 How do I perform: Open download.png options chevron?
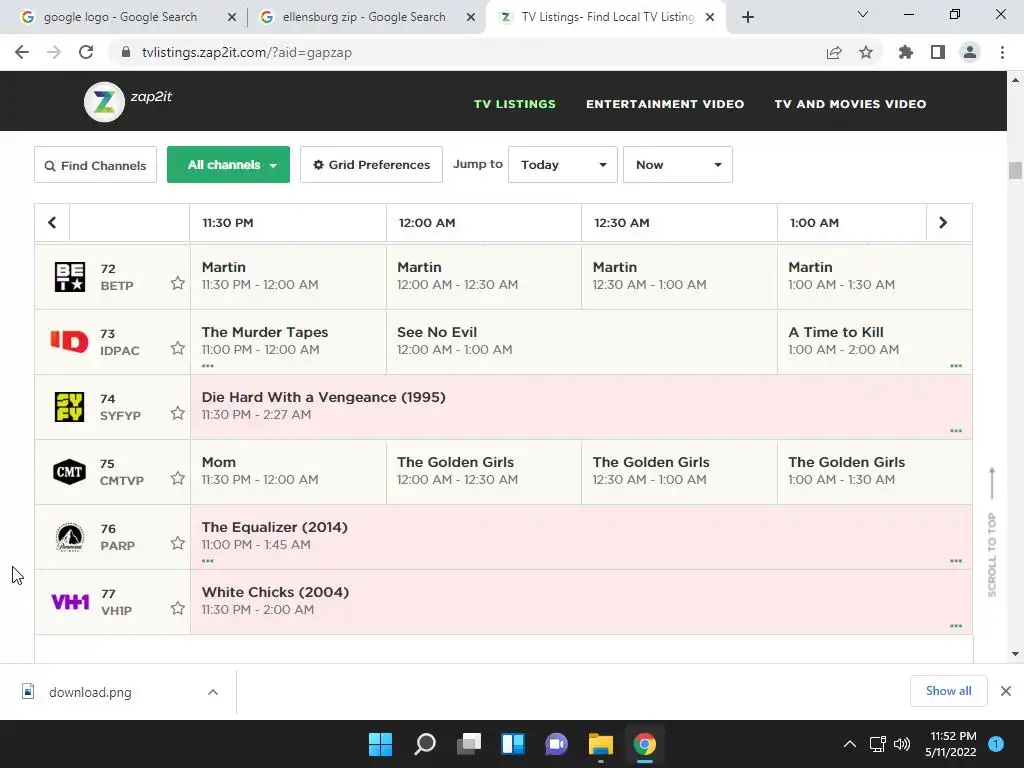pos(213,692)
